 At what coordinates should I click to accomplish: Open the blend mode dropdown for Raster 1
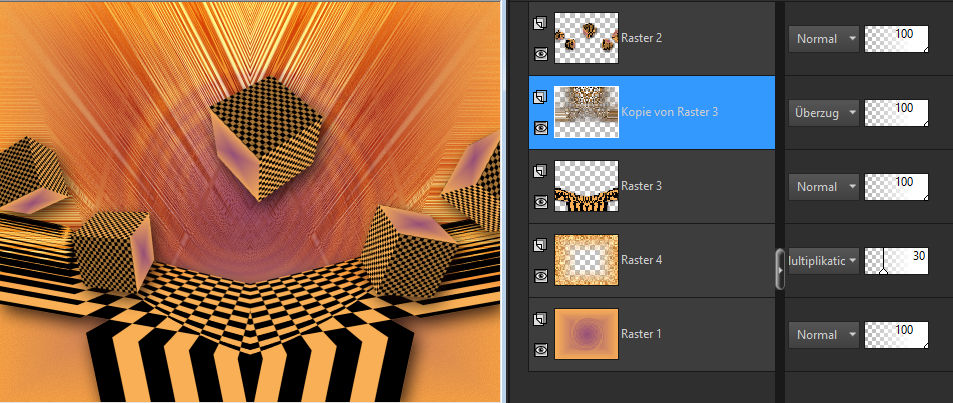tap(824, 335)
